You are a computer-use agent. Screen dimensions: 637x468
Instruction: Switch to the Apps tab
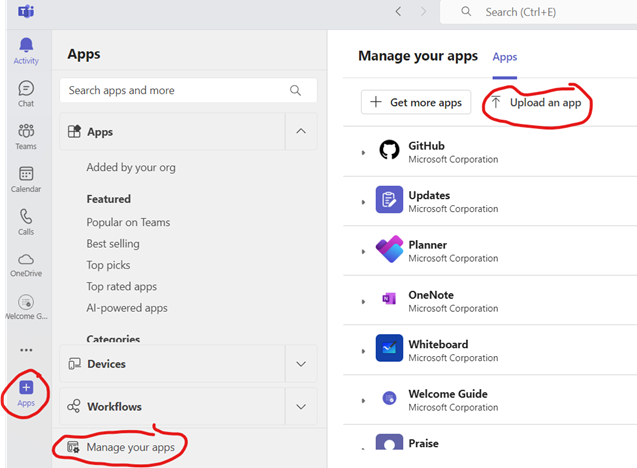(x=505, y=57)
